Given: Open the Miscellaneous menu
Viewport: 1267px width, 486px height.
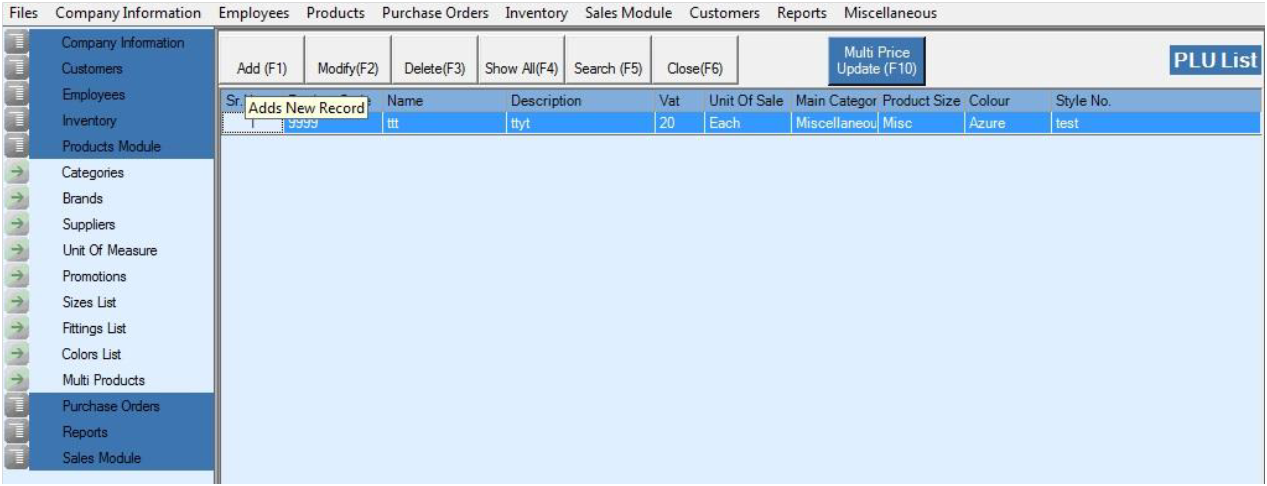Looking at the screenshot, I should 890,13.
